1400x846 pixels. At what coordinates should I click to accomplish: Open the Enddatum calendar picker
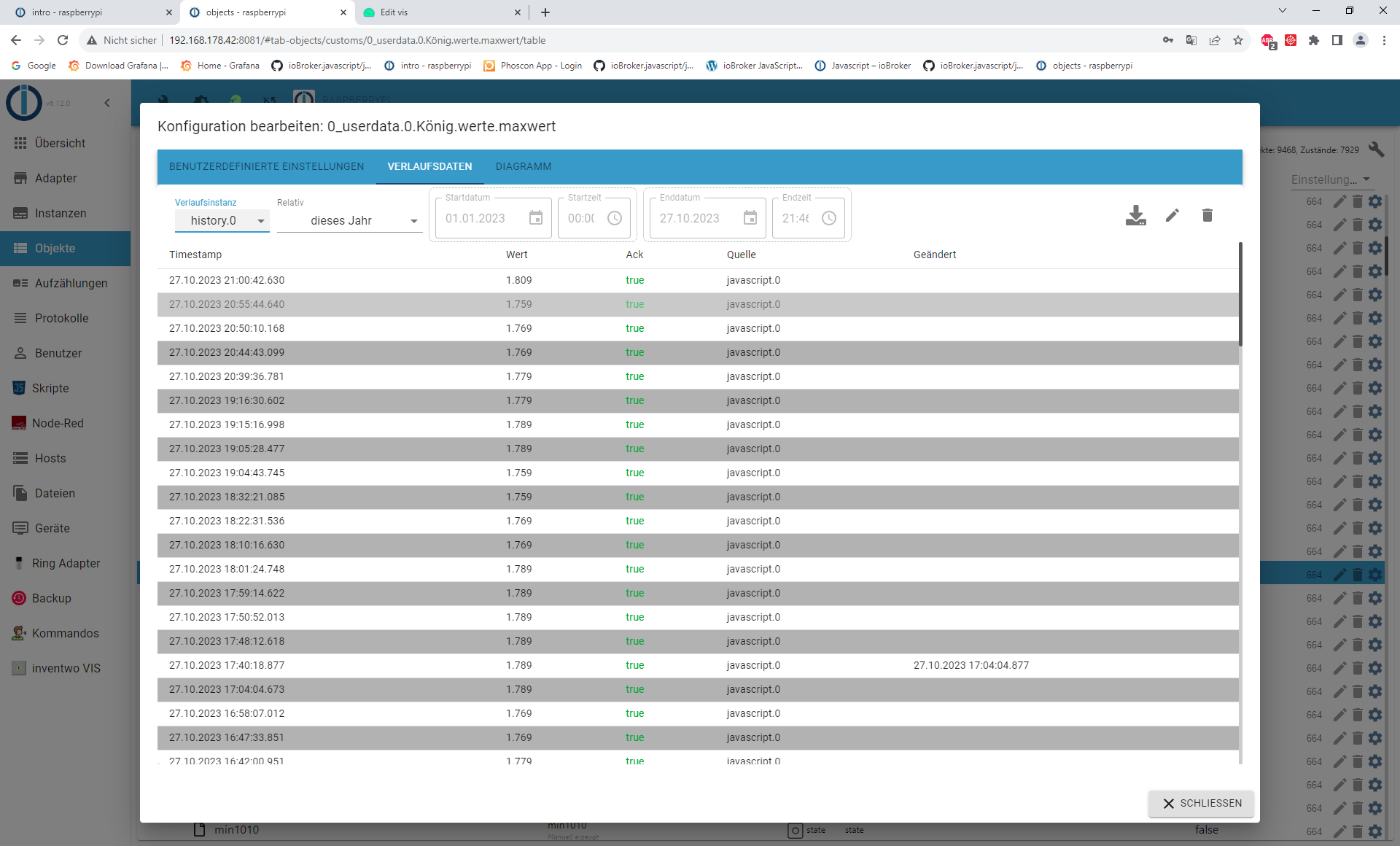click(750, 218)
